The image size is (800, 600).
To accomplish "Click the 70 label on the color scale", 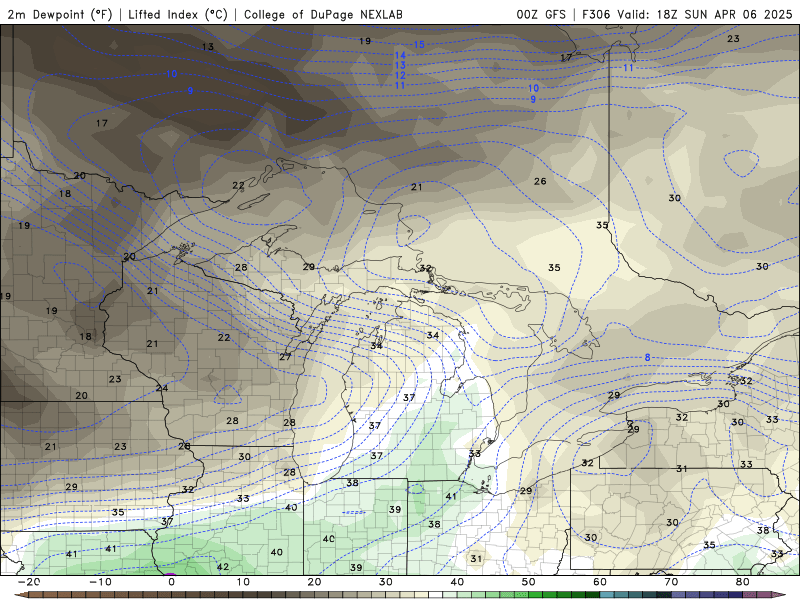I will pos(671,582).
